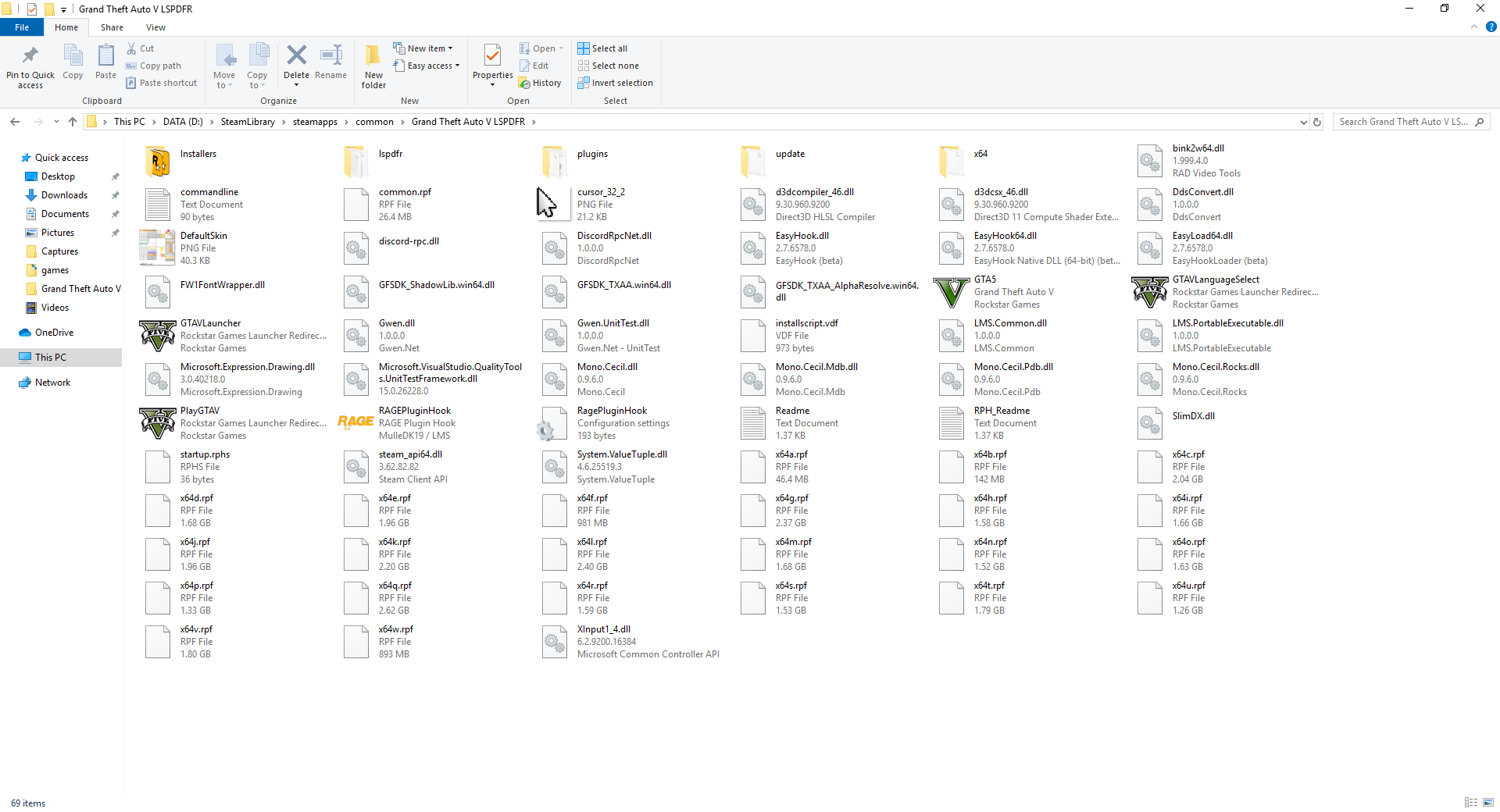Navigate to common breadcrumb folder
1500x812 pixels.
pos(374,122)
